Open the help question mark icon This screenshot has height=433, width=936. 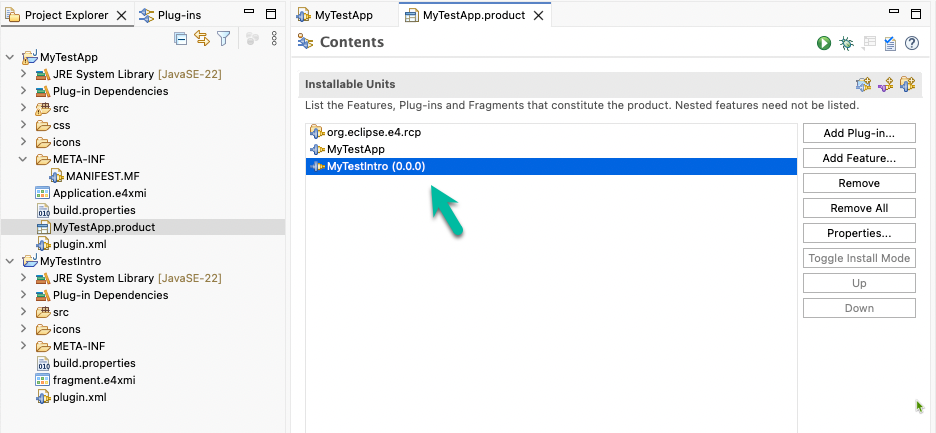912,43
